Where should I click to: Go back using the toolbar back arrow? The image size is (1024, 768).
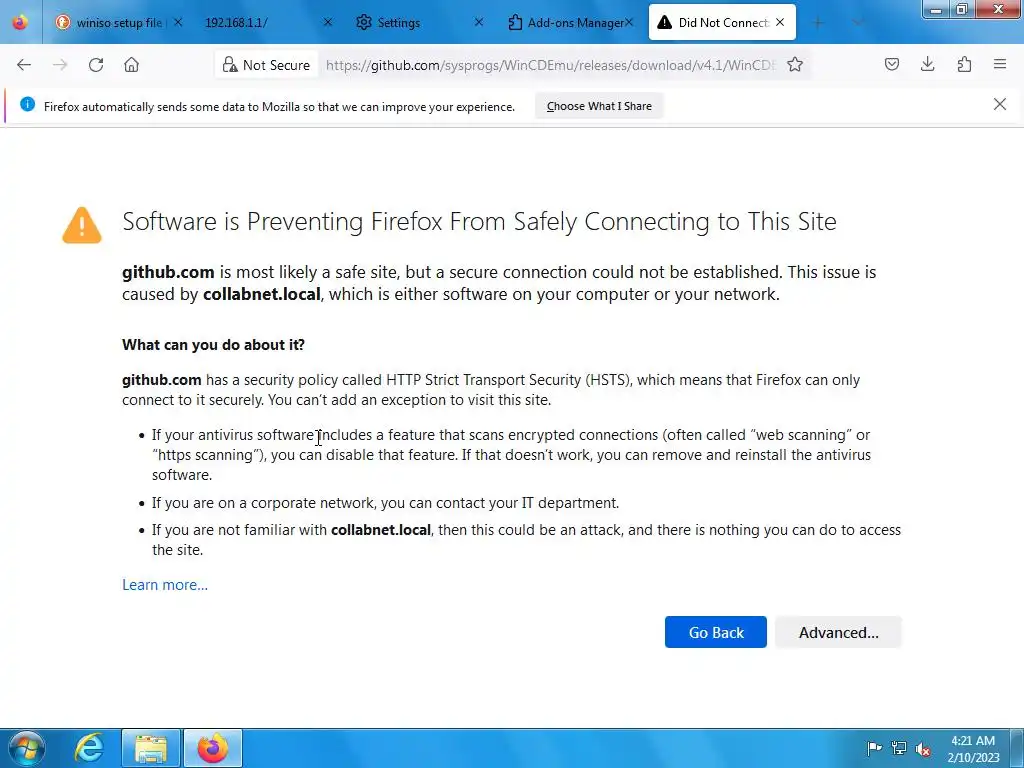click(24, 65)
